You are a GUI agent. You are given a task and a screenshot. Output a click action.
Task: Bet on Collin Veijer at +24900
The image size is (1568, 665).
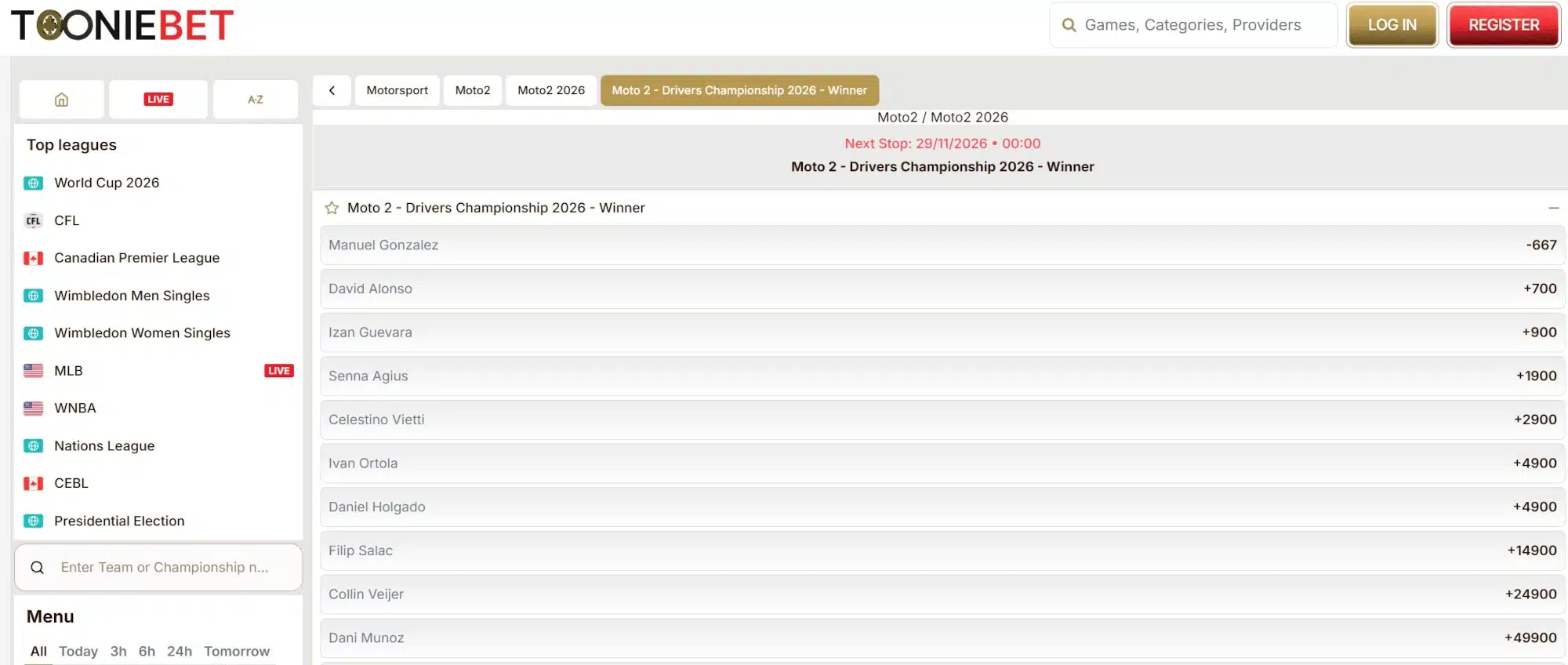pyautogui.click(x=942, y=594)
